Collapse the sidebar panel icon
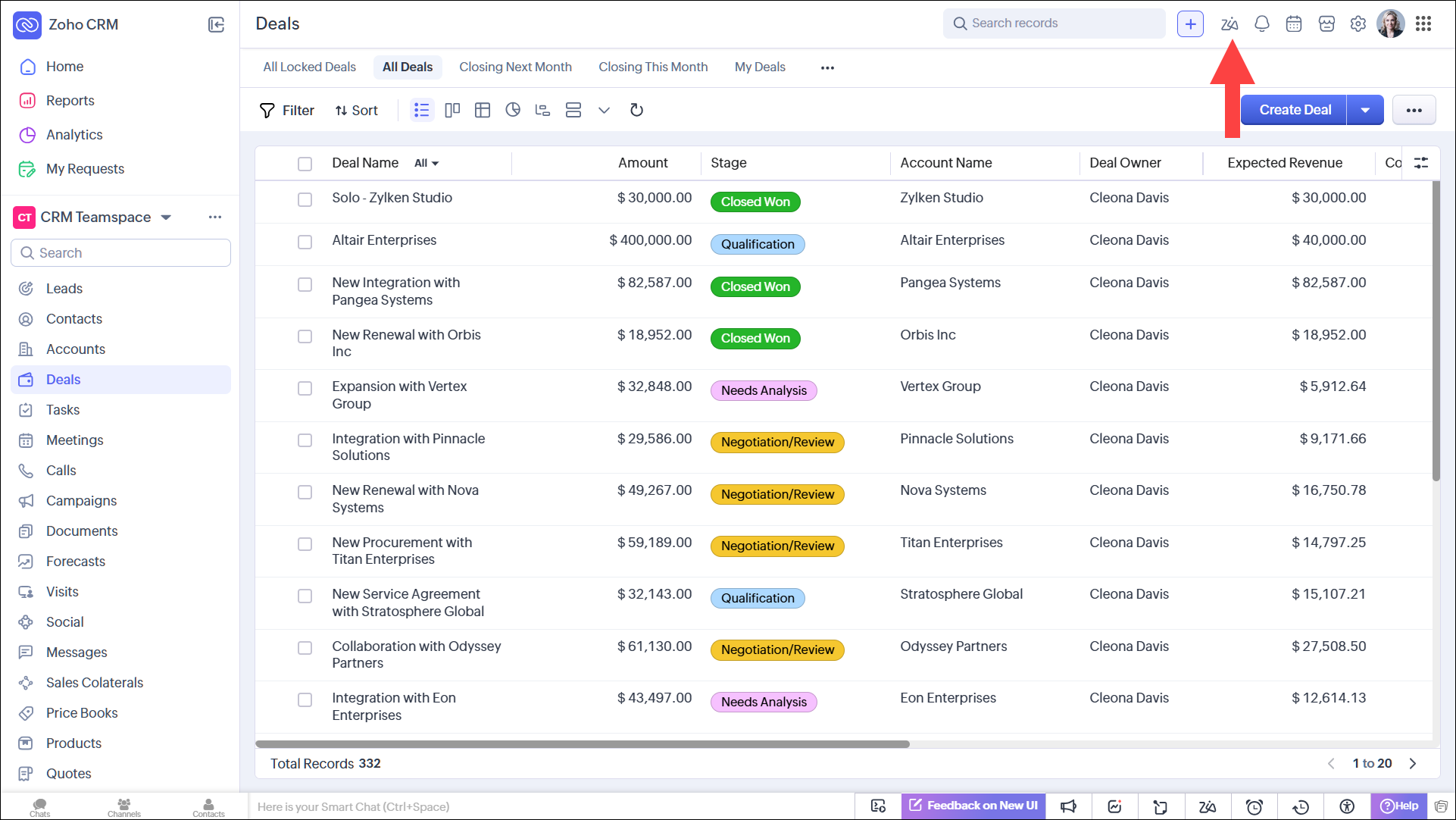Viewport: 1456px width, 820px height. click(x=217, y=24)
